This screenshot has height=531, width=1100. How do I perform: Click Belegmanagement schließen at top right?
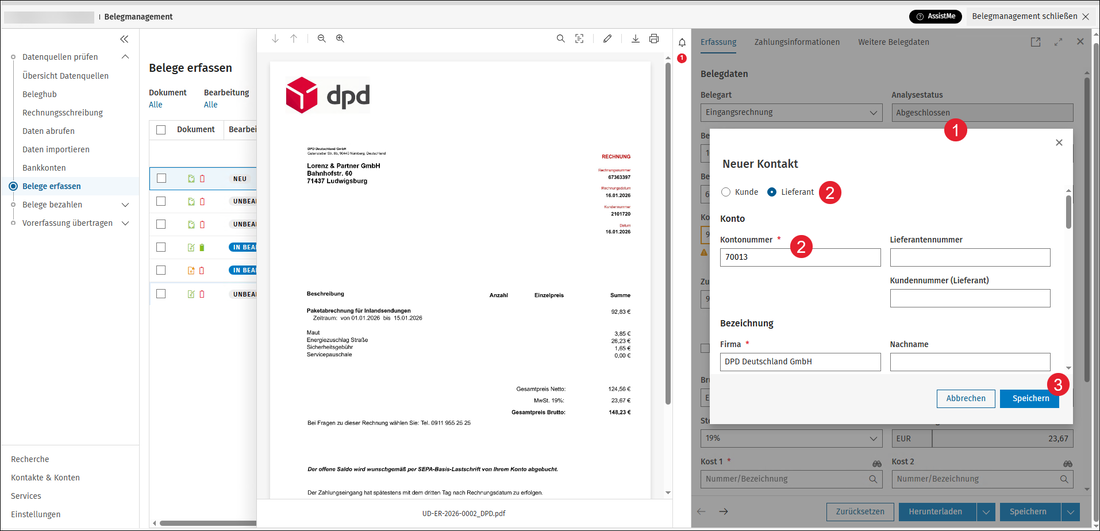(1030, 16)
